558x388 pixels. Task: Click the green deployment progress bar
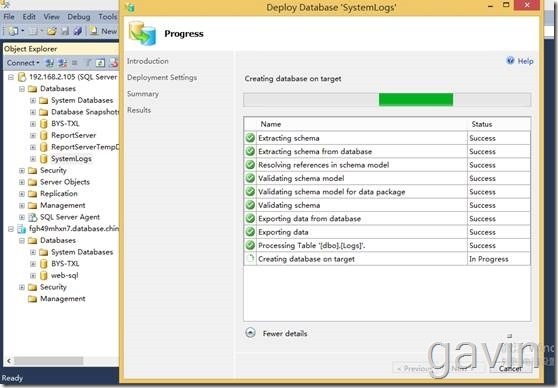416,99
